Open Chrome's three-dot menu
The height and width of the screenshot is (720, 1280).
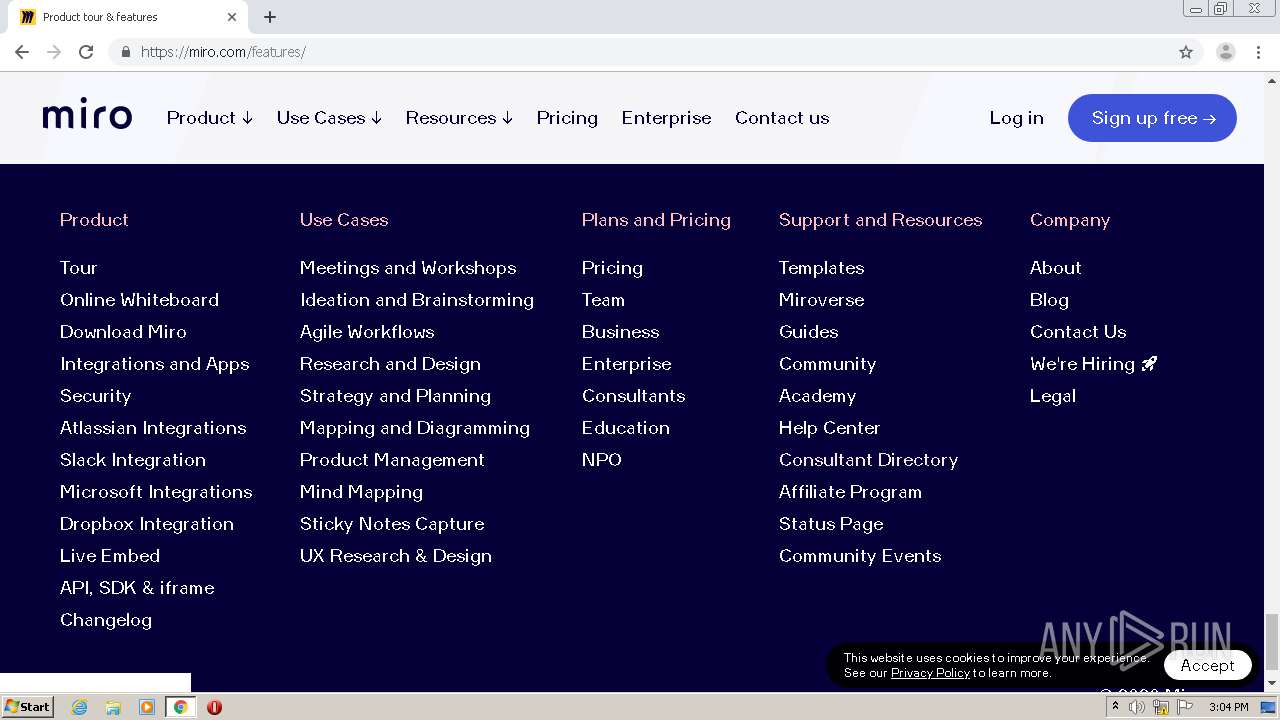pos(1259,52)
